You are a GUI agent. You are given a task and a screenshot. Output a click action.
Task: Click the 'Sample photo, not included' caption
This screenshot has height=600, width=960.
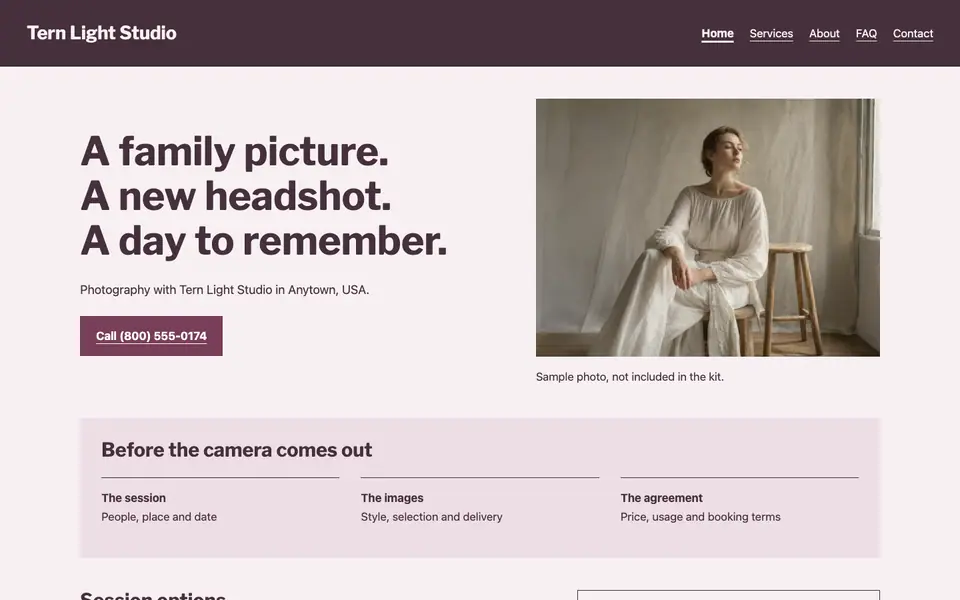[629, 377]
